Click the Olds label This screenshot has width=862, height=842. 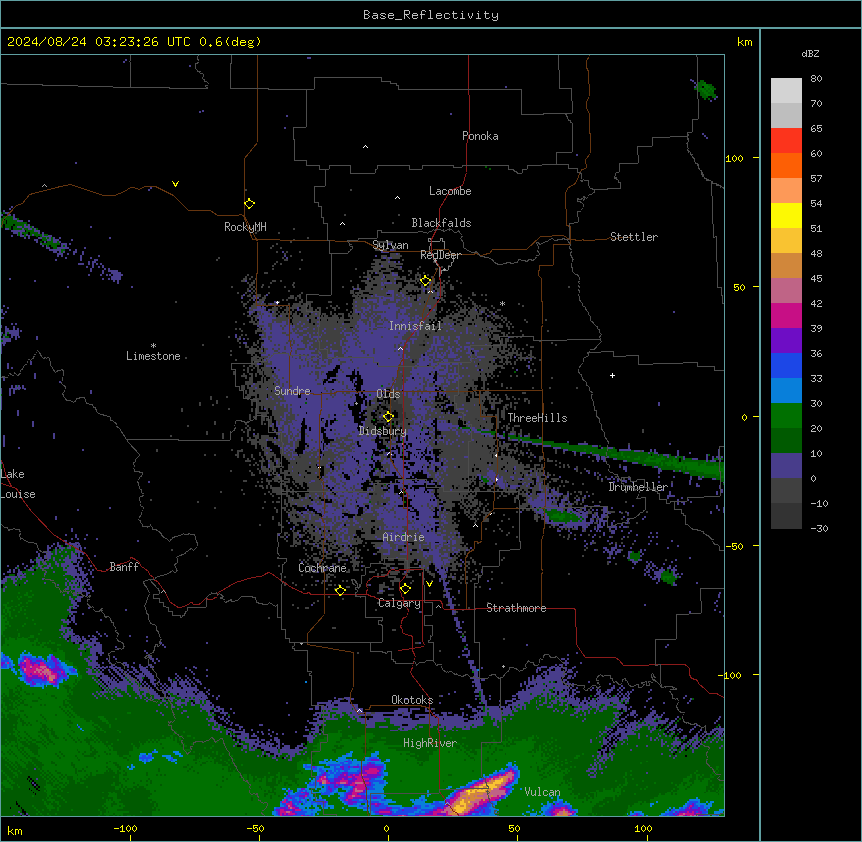pyautogui.click(x=388, y=394)
